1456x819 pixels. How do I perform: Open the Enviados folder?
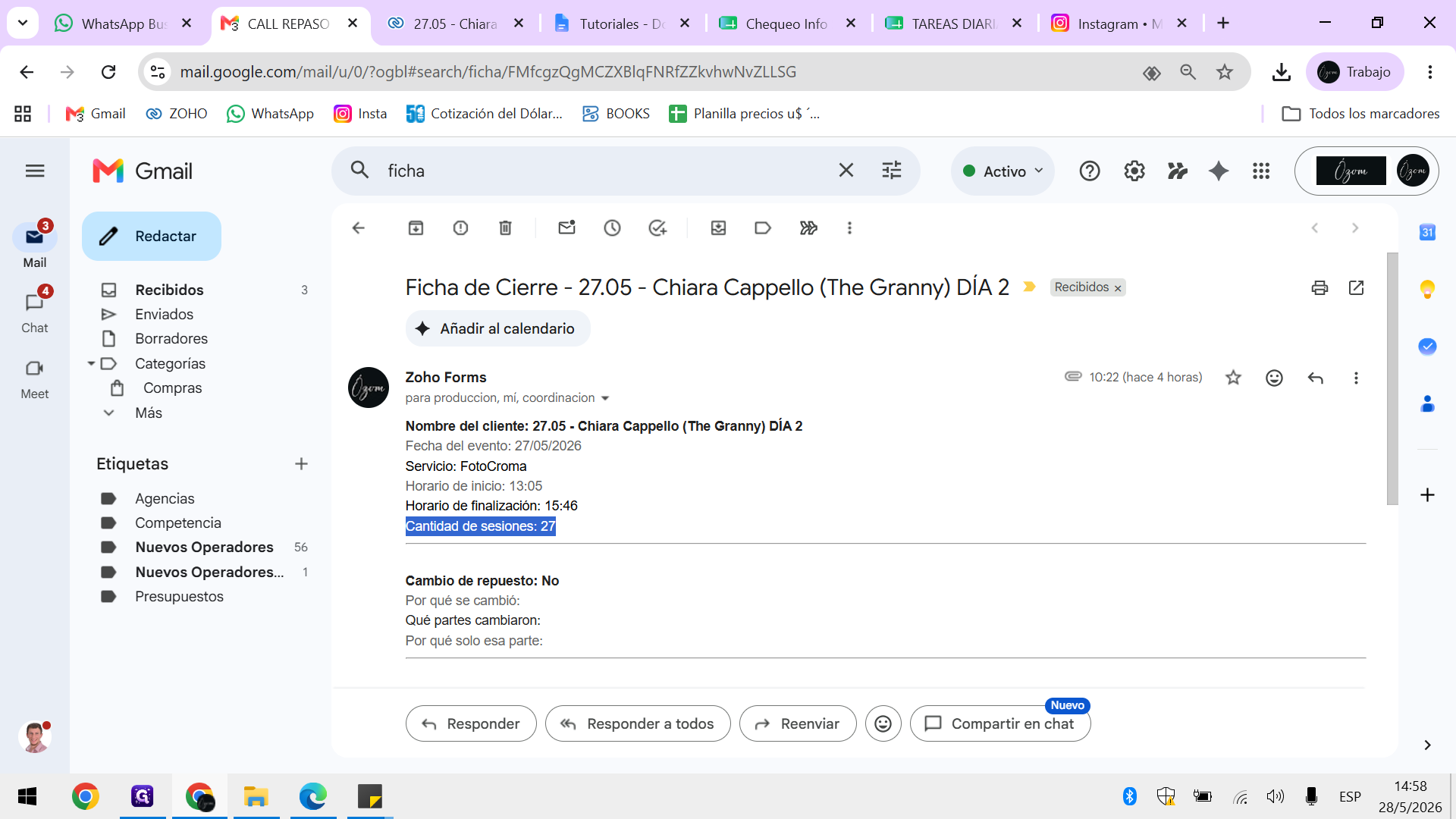pos(164,315)
